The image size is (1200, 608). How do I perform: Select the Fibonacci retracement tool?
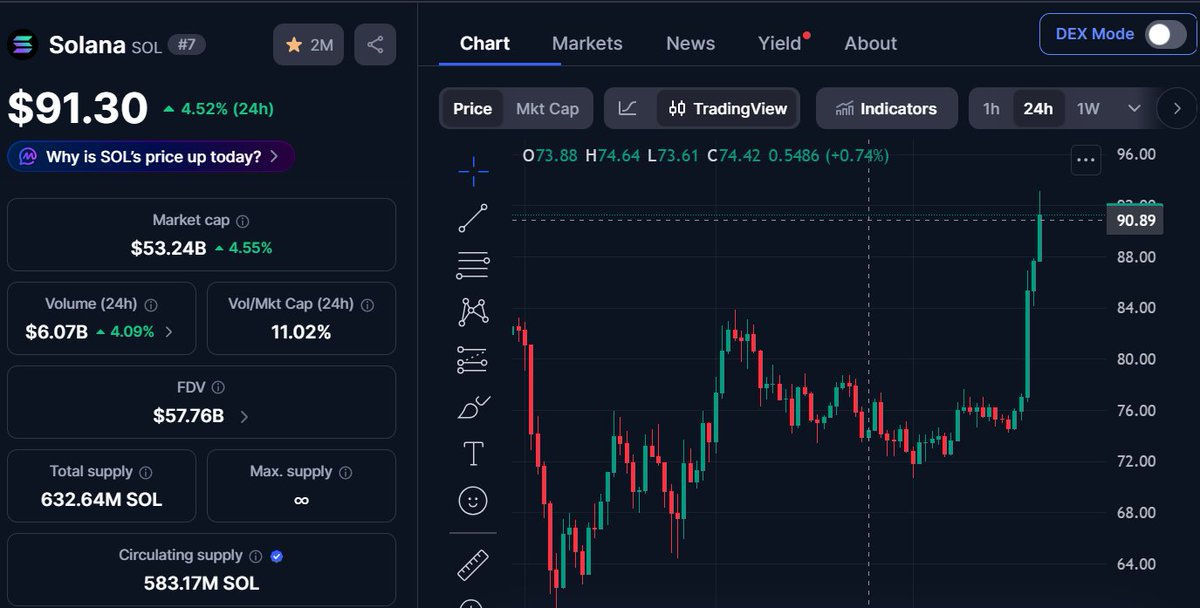(x=473, y=265)
